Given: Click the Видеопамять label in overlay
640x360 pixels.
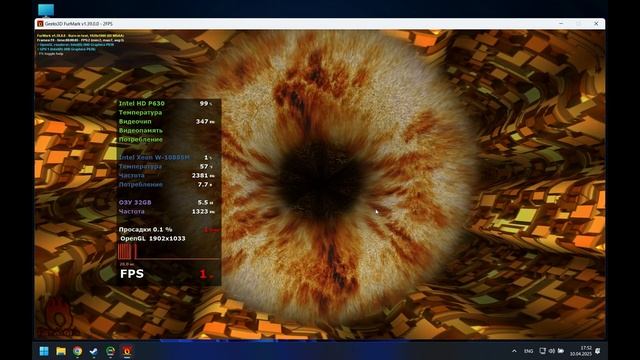Looking at the screenshot, I should [140, 131].
